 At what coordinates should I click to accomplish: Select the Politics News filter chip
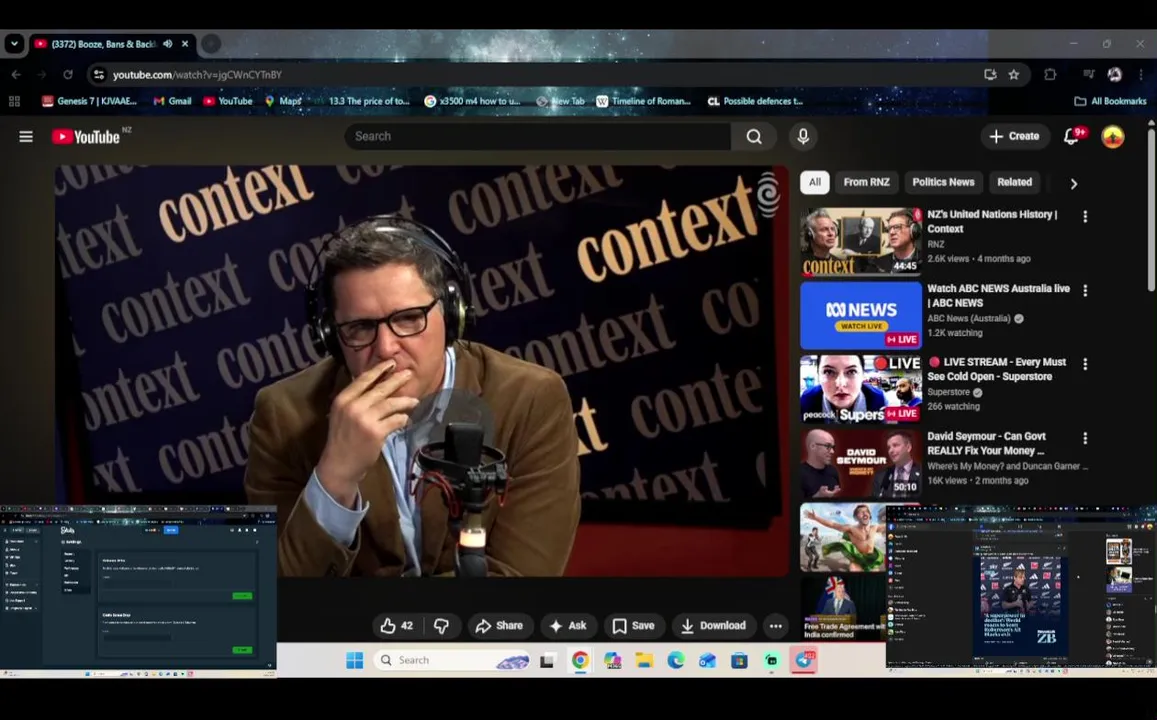pyautogui.click(x=943, y=182)
